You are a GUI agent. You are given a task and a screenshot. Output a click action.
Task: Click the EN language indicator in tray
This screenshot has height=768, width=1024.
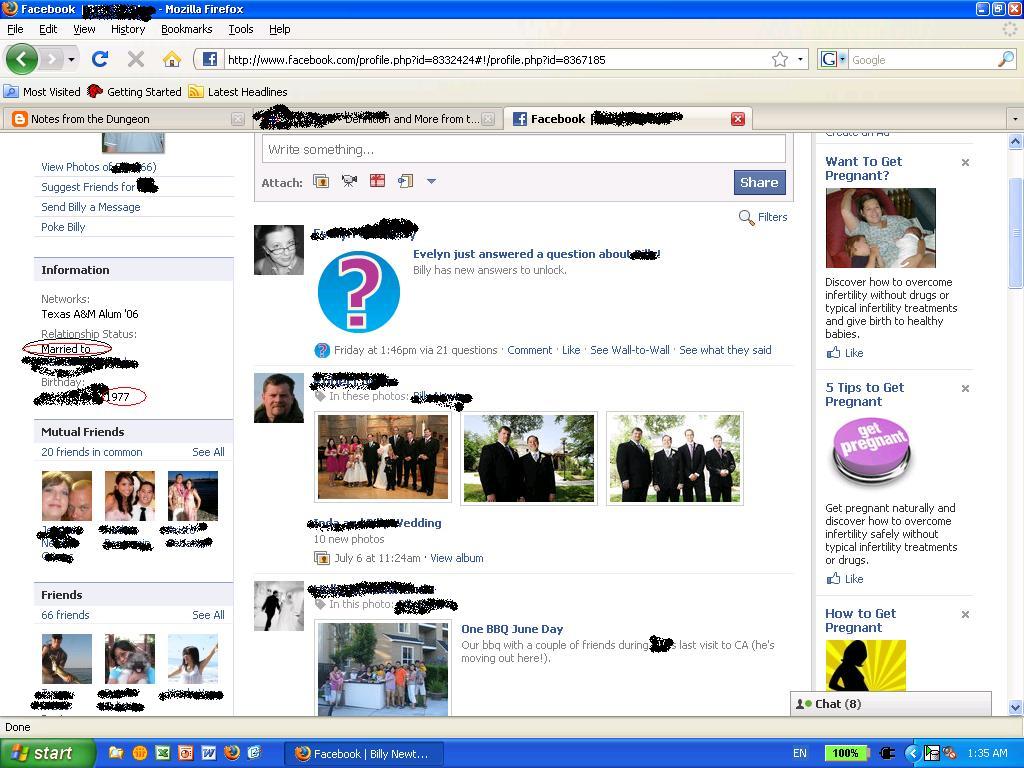tap(799, 753)
